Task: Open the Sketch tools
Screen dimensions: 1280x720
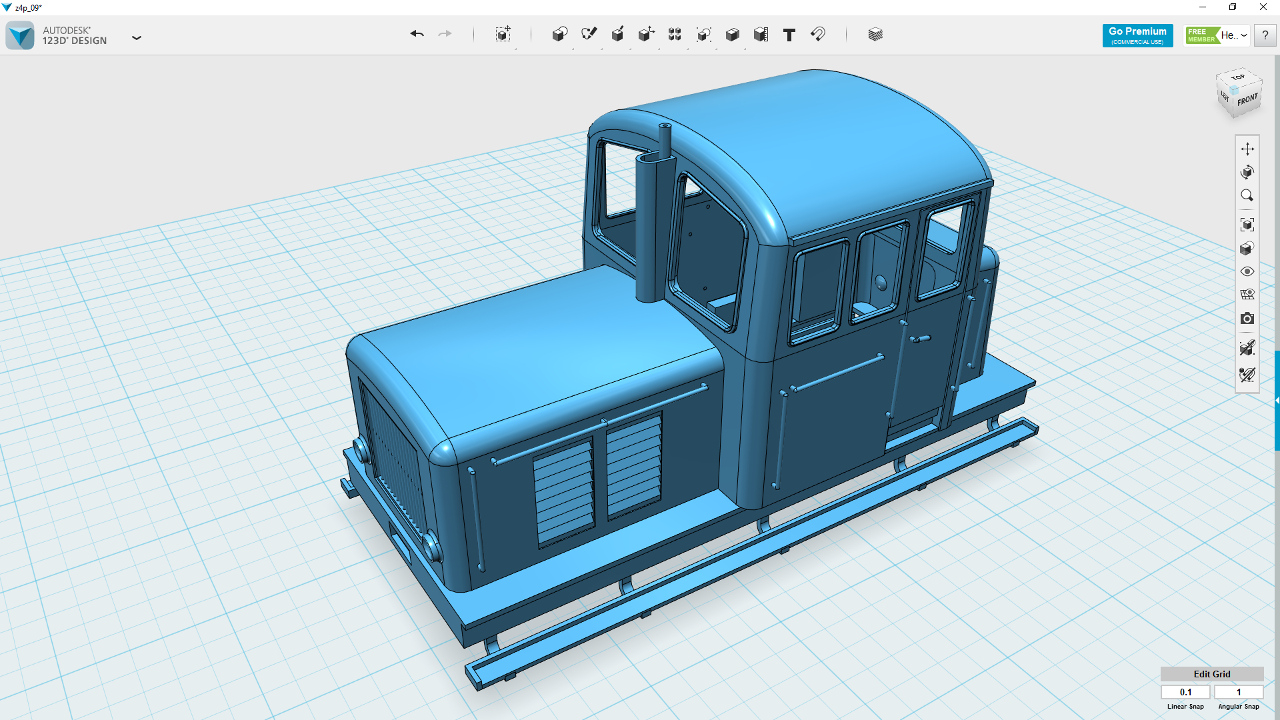Action: [x=589, y=34]
